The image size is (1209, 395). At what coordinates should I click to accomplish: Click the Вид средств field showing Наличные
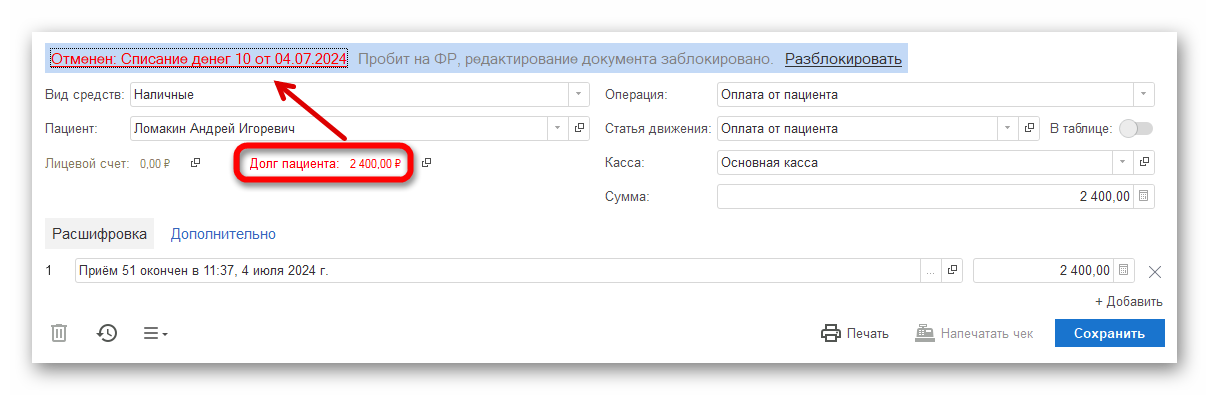tap(350, 95)
